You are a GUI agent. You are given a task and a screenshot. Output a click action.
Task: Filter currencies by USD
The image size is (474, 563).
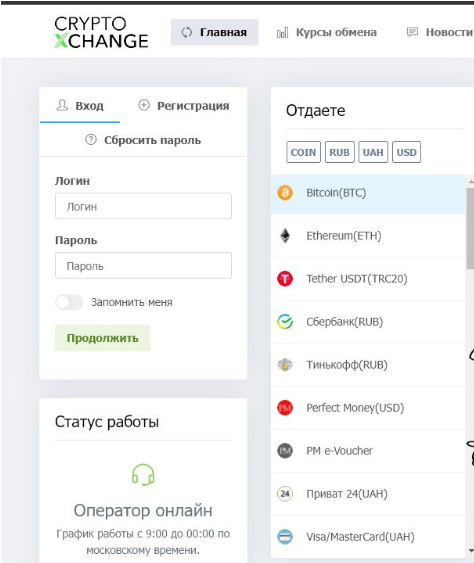[x=406, y=152]
